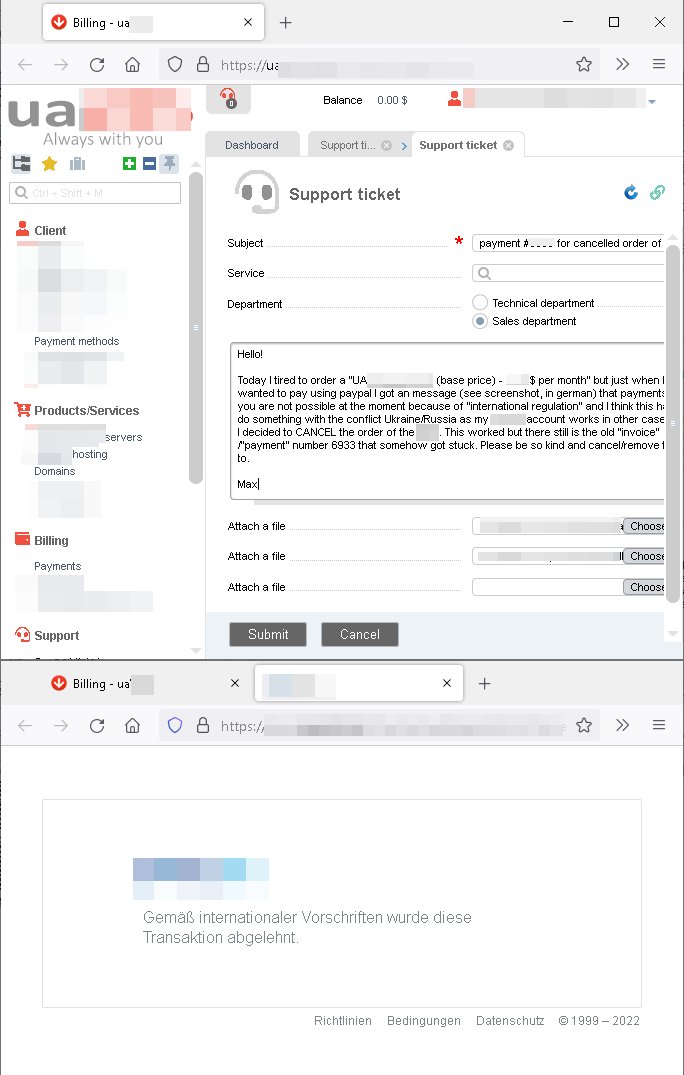This screenshot has height=1075, width=684.
Task: Close the active Support ticket tab
Action: pos(508,145)
